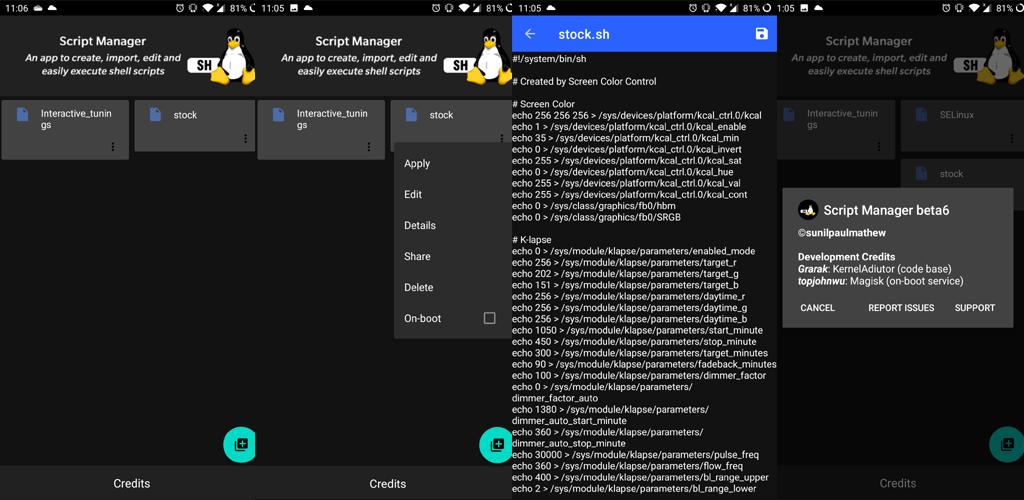Click the kcal_min echo line
Screen dimensions: 1024x500
point(626,138)
